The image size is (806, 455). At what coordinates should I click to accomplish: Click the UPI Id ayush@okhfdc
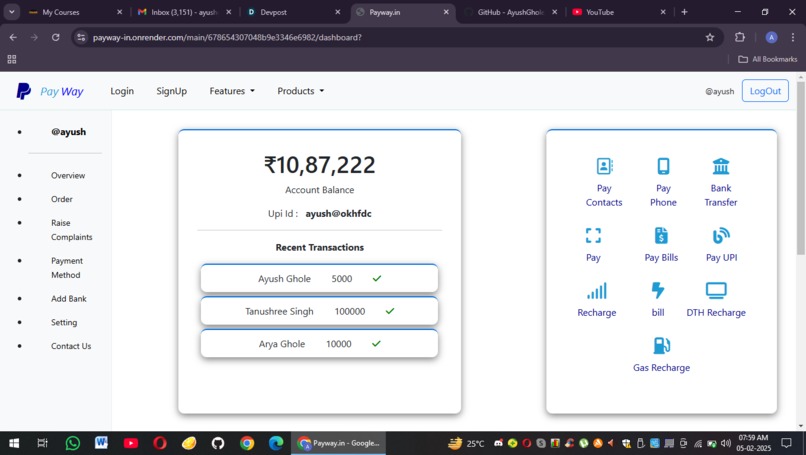pos(338,213)
